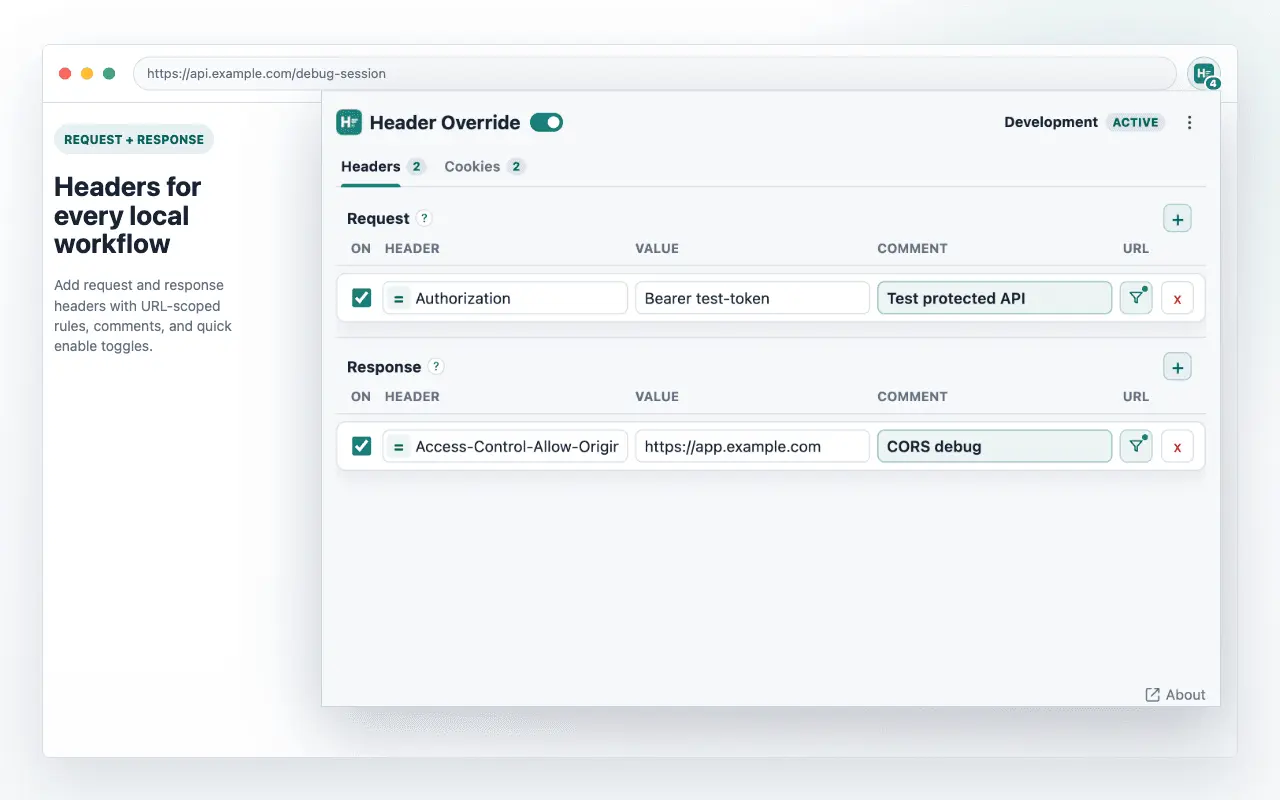Turn off the Header Override master switch
Image resolution: width=1280 pixels, height=800 pixels.
546,122
